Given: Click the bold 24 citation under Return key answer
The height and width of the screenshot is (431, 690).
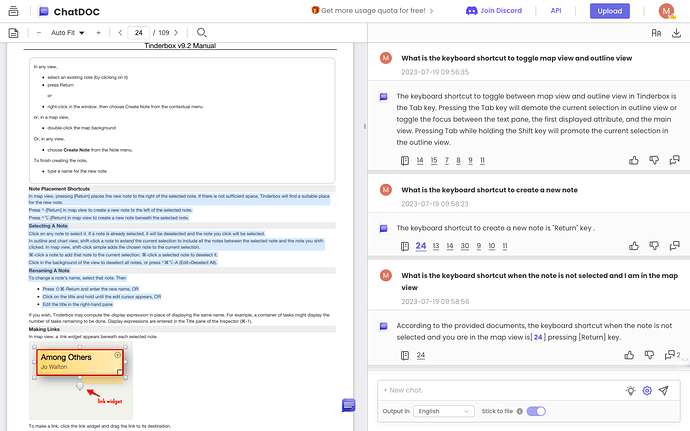Looking at the screenshot, I should click(x=421, y=246).
